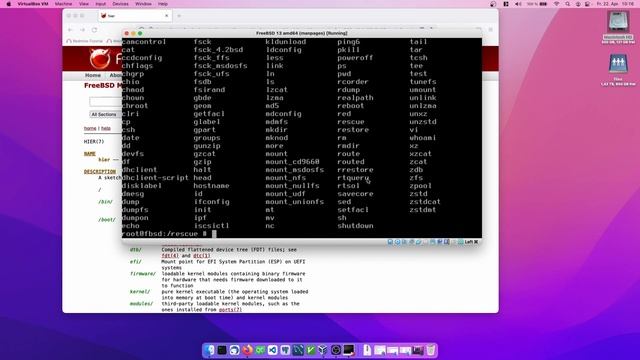The width and height of the screenshot is (640, 360).
Task: Open Wi-Fi status in menu bar
Action: click(556, 4)
